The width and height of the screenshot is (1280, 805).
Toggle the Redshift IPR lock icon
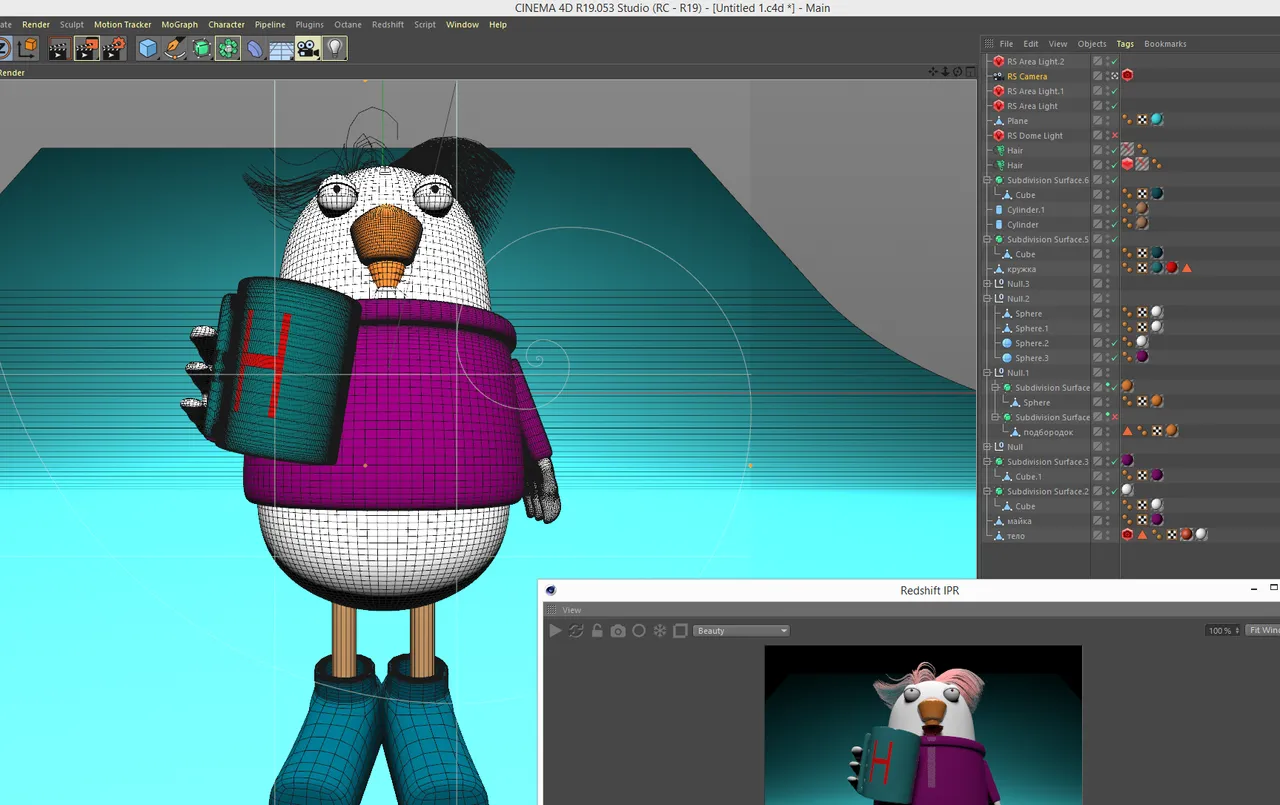(597, 631)
